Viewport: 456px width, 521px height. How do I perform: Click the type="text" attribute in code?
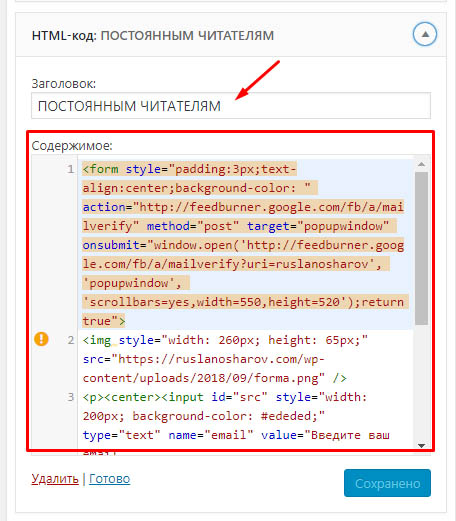coord(122,435)
